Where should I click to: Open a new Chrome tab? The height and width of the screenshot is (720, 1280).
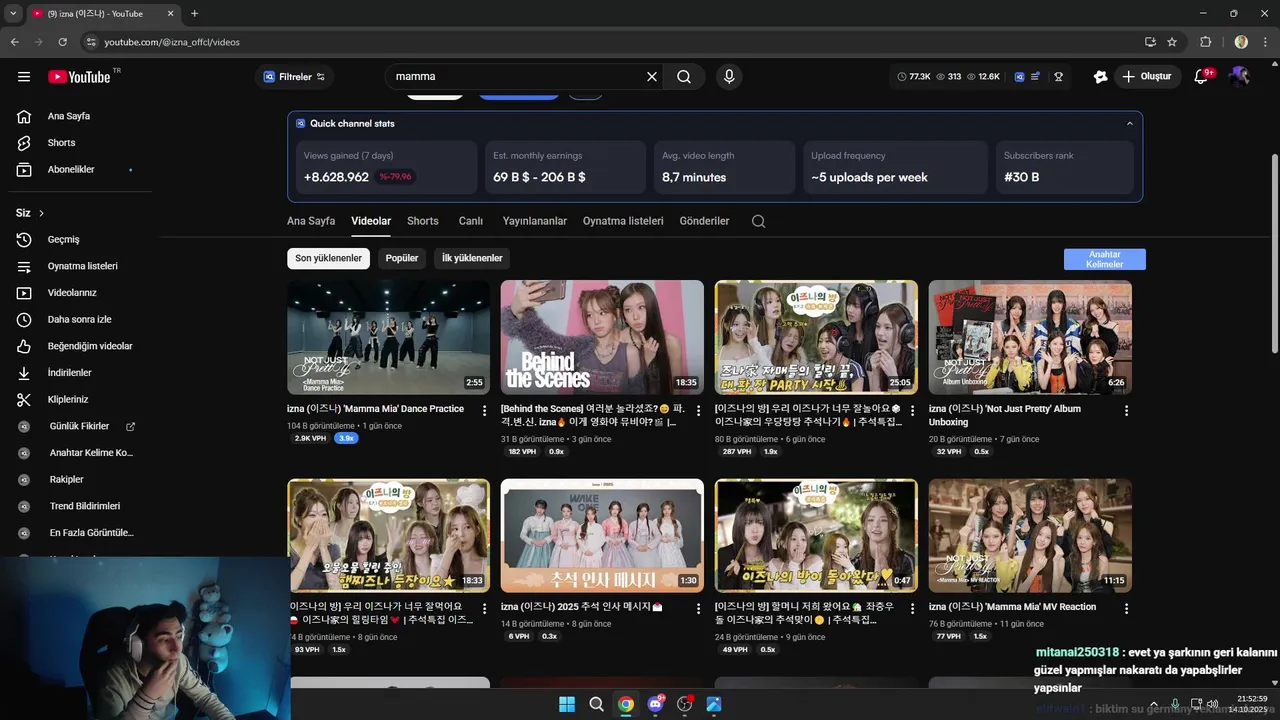point(194,14)
